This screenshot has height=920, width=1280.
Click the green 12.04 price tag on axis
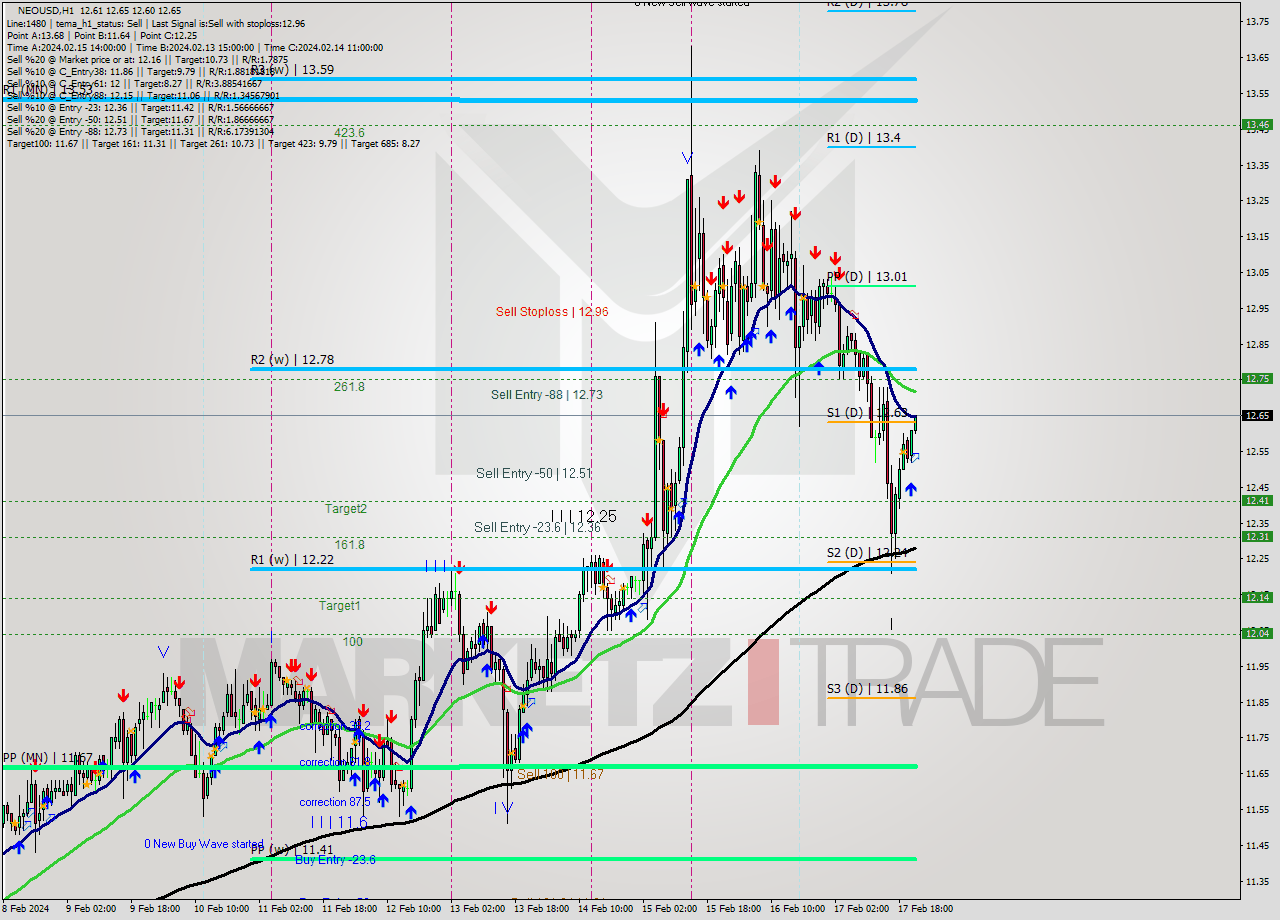pyautogui.click(x=1257, y=633)
